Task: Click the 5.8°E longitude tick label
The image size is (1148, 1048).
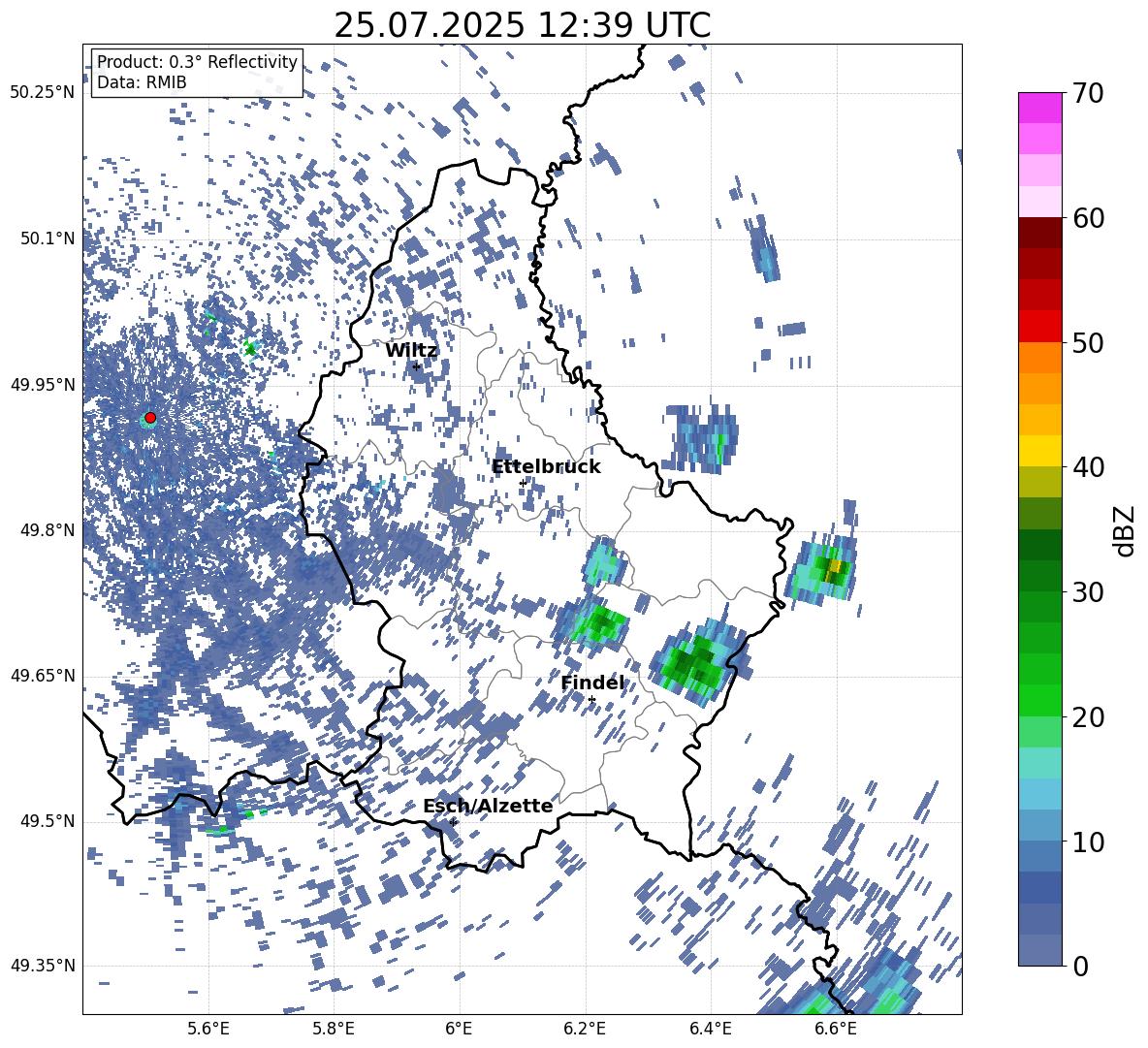Action: 334,1029
